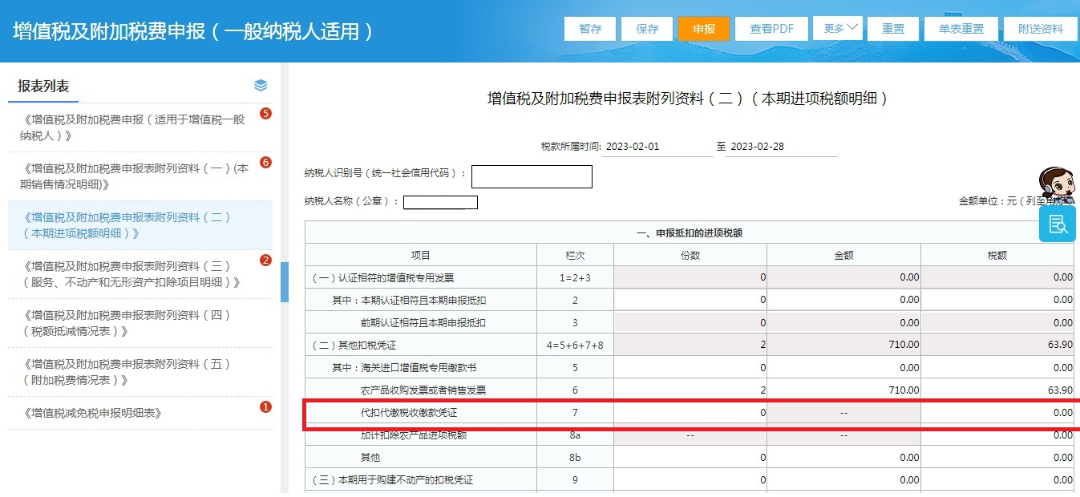Click the 份数 cell in row 2
The height and width of the screenshot is (497, 1080).
click(x=689, y=300)
